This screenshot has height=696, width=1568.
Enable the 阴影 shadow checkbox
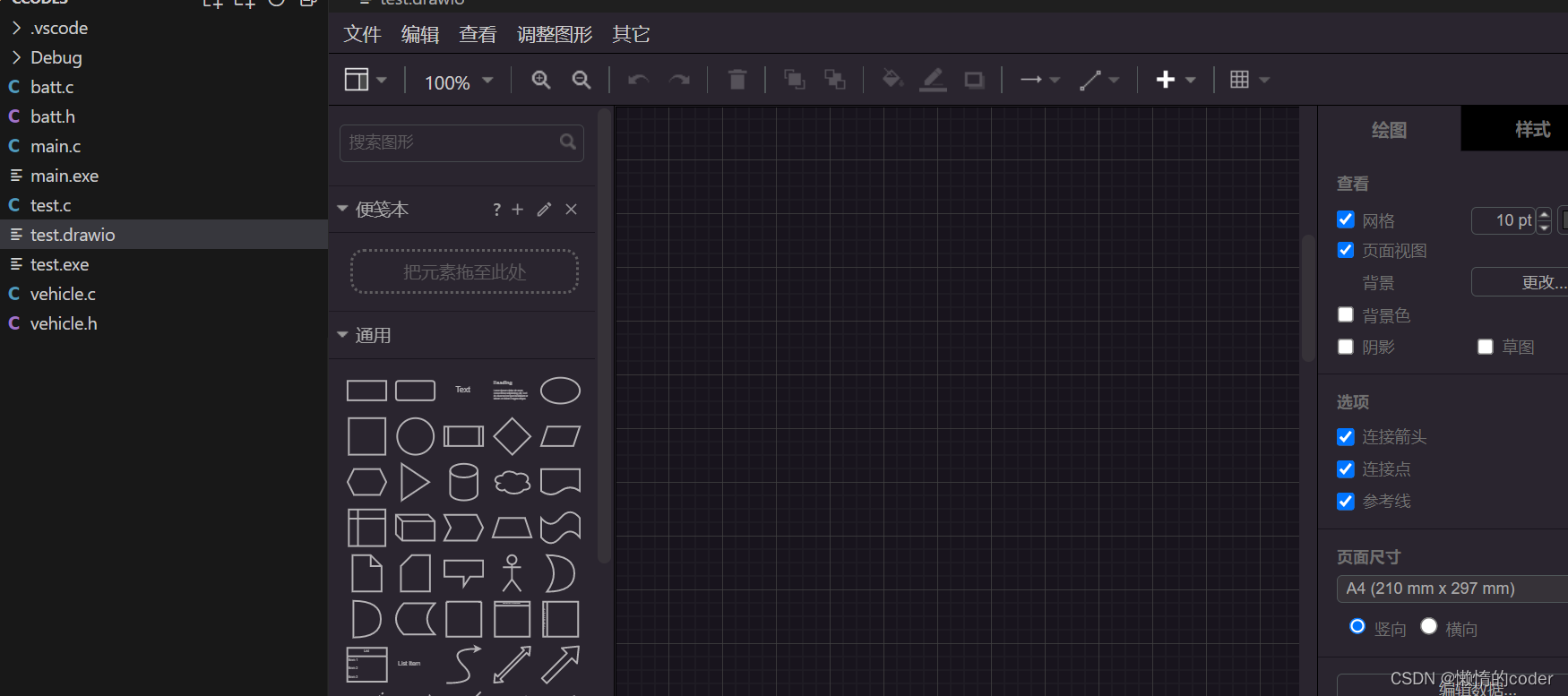coord(1345,347)
